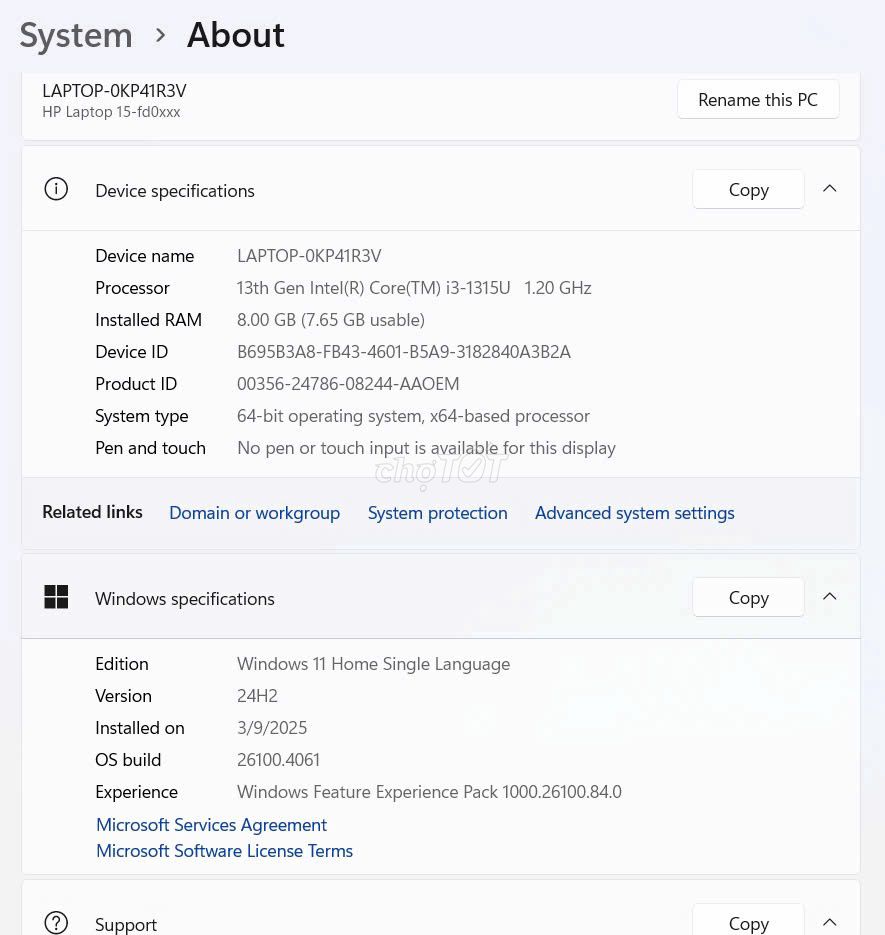
Task: Go back to System in breadcrumb
Action: pyautogui.click(x=76, y=35)
